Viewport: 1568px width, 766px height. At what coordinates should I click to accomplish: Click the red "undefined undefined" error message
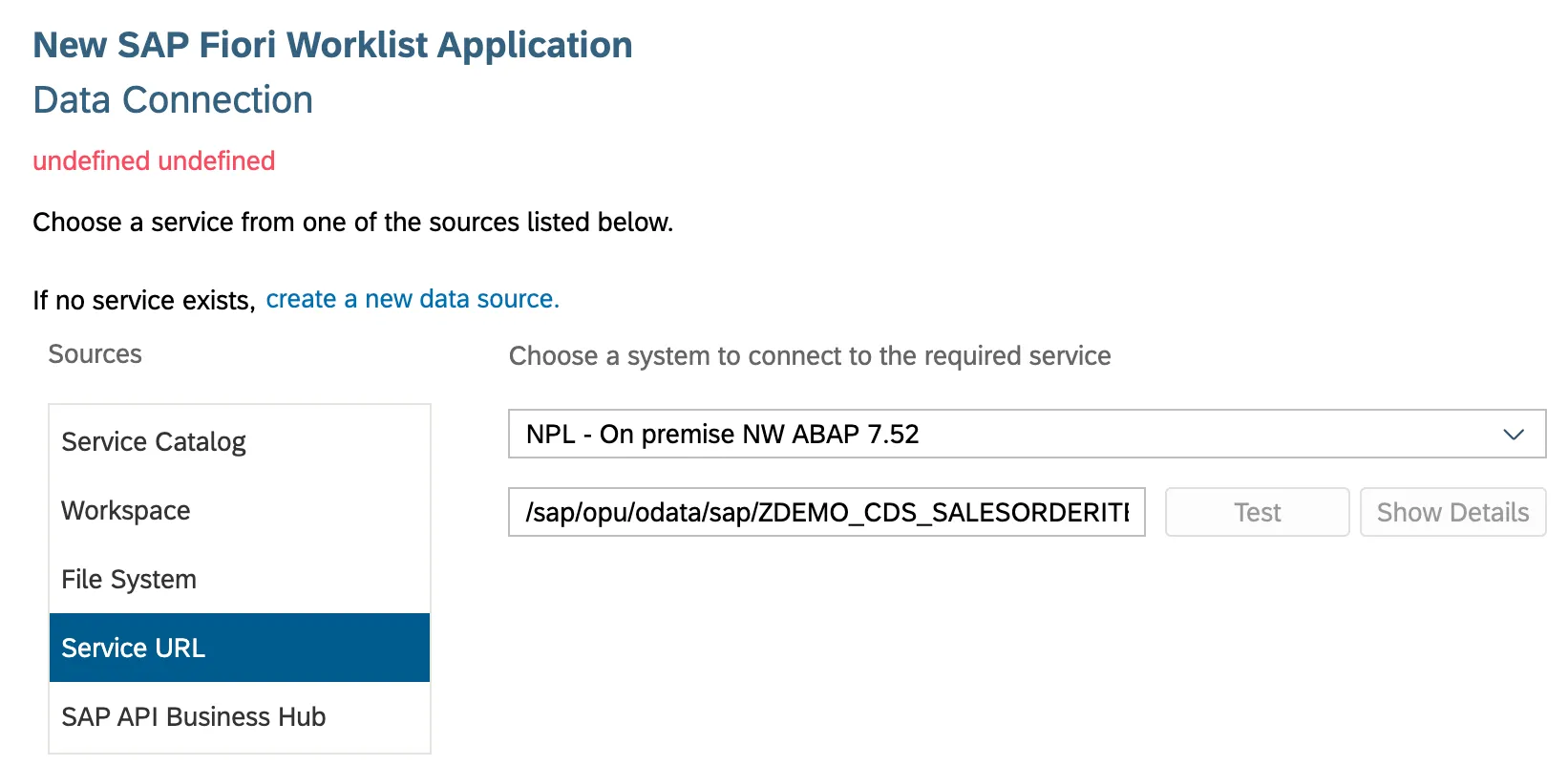click(x=154, y=161)
